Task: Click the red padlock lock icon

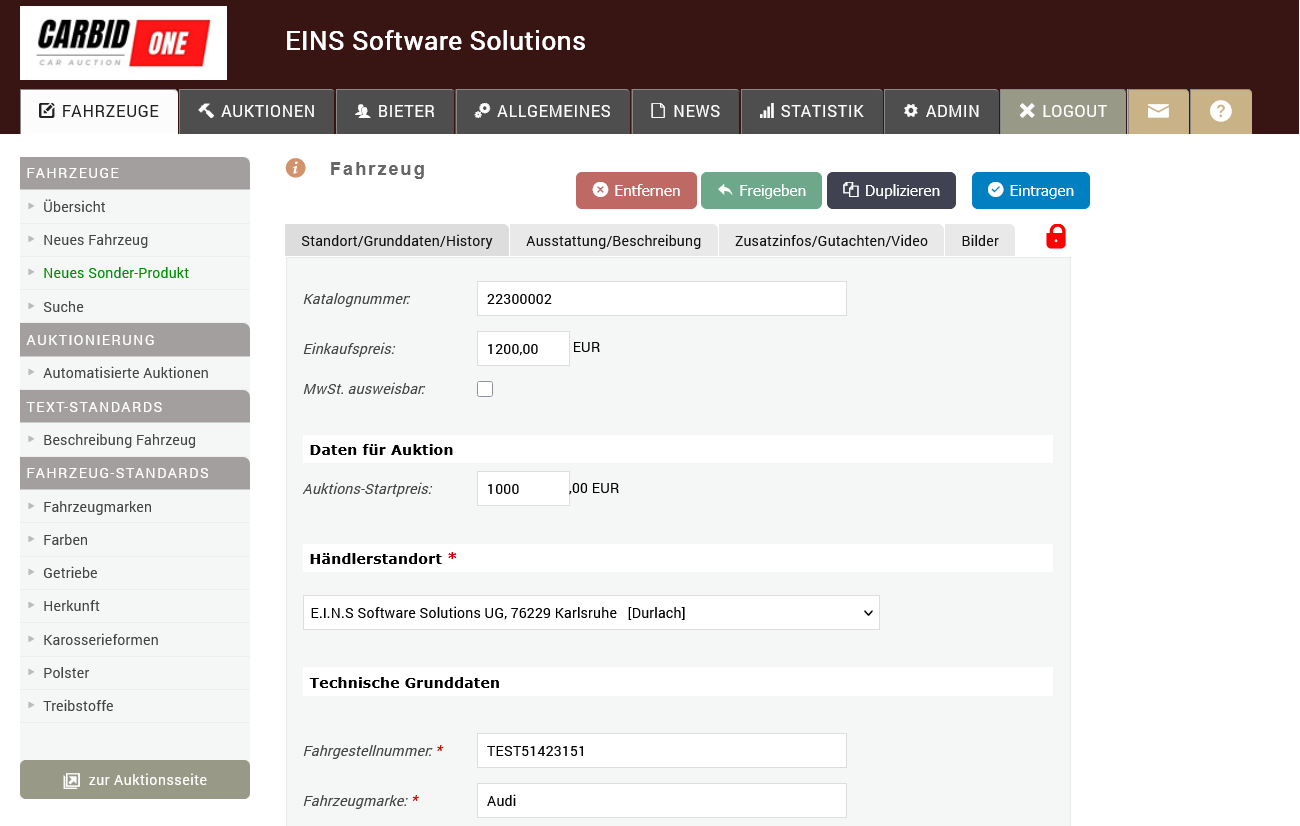Action: pyautogui.click(x=1056, y=237)
